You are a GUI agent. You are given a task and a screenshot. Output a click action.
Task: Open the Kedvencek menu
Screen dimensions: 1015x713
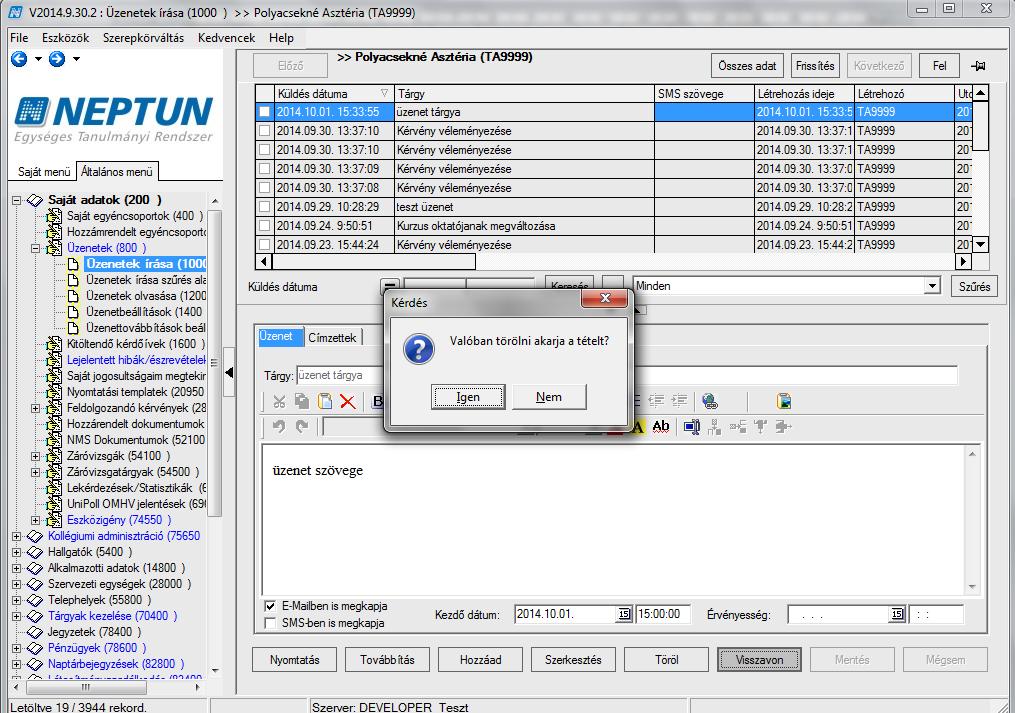(227, 38)
